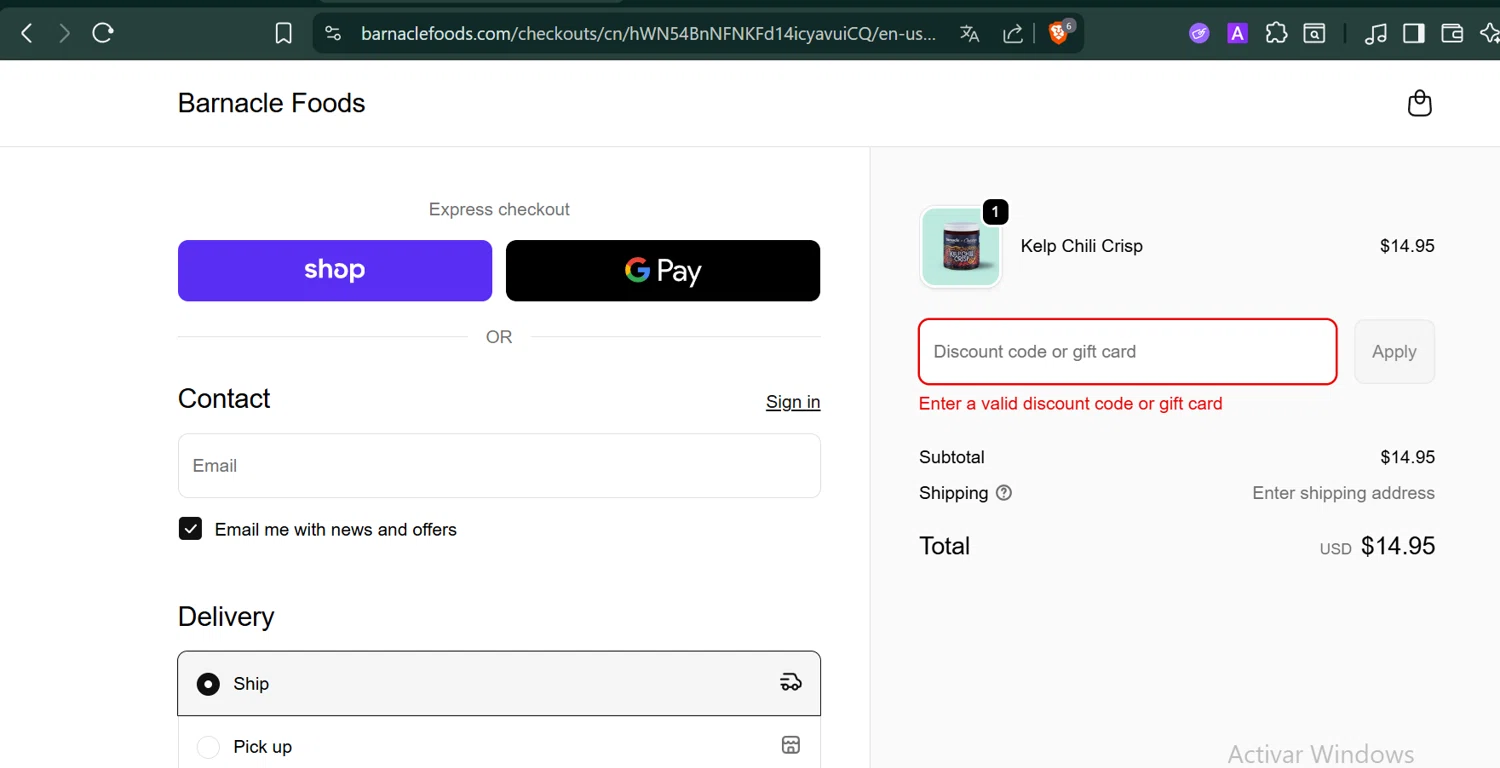Screen dimensions: 1500x768
Task: Click the Contact section heading
Action: [x=224, y=398]
